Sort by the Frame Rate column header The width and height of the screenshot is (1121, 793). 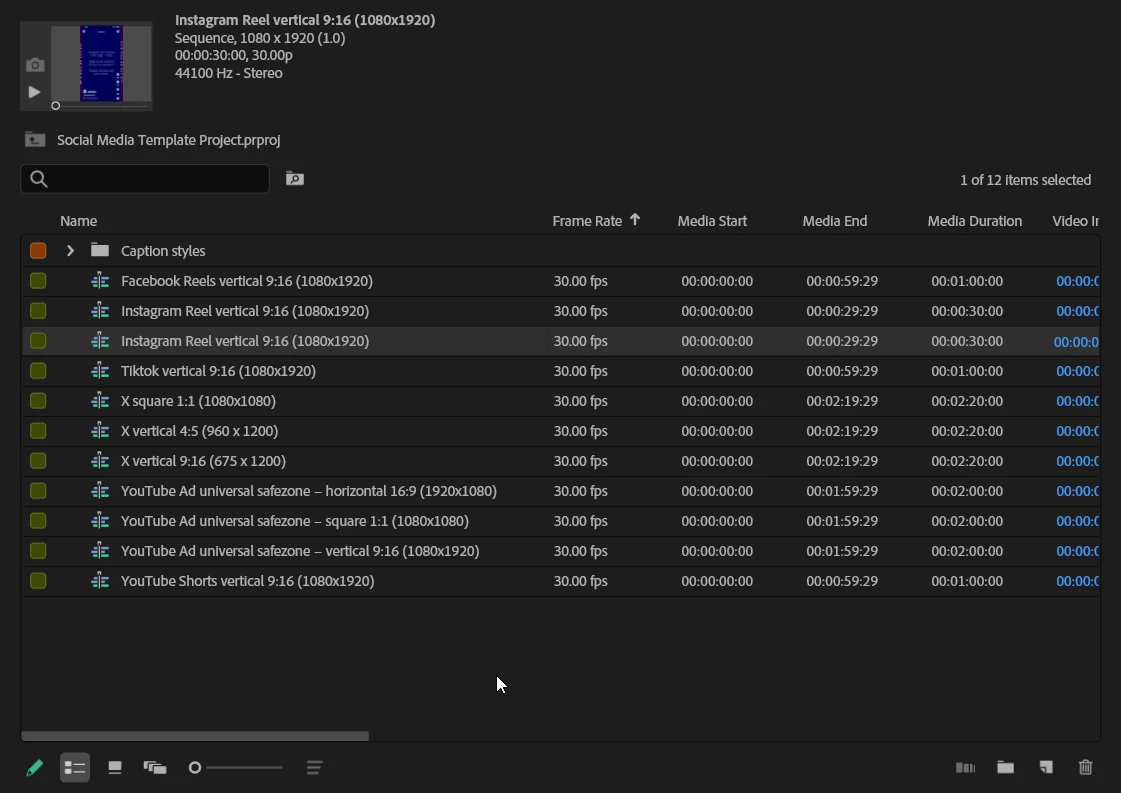pyautogui.click(x=587, y=221)
